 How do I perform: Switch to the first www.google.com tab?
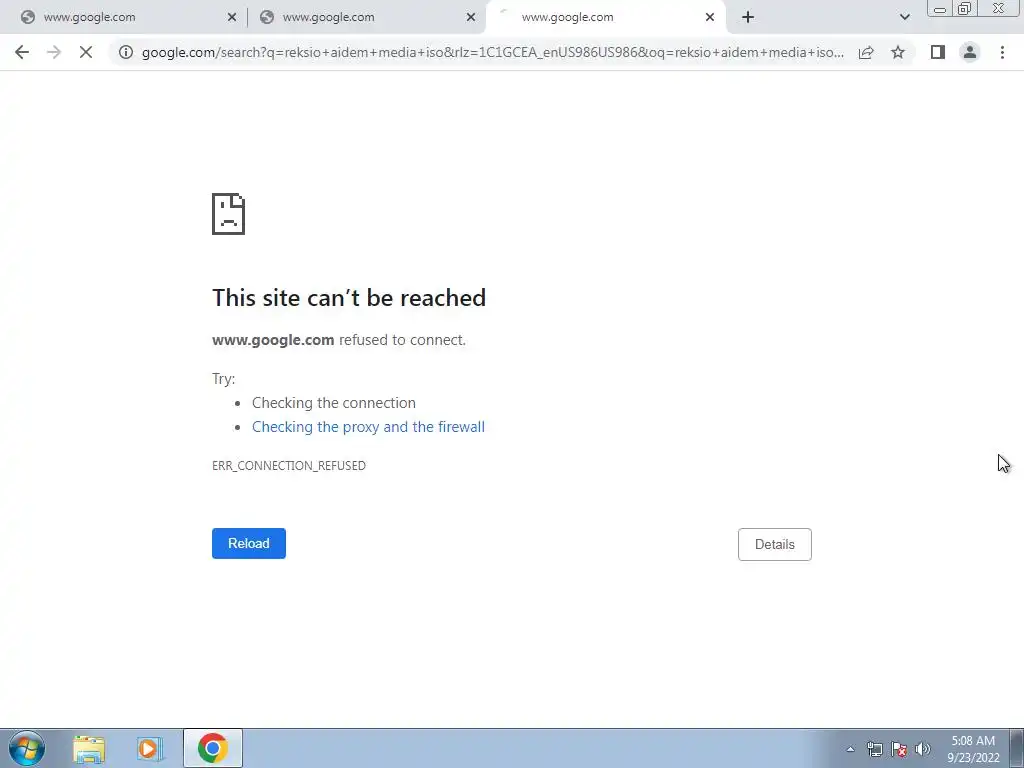[124, 18]
